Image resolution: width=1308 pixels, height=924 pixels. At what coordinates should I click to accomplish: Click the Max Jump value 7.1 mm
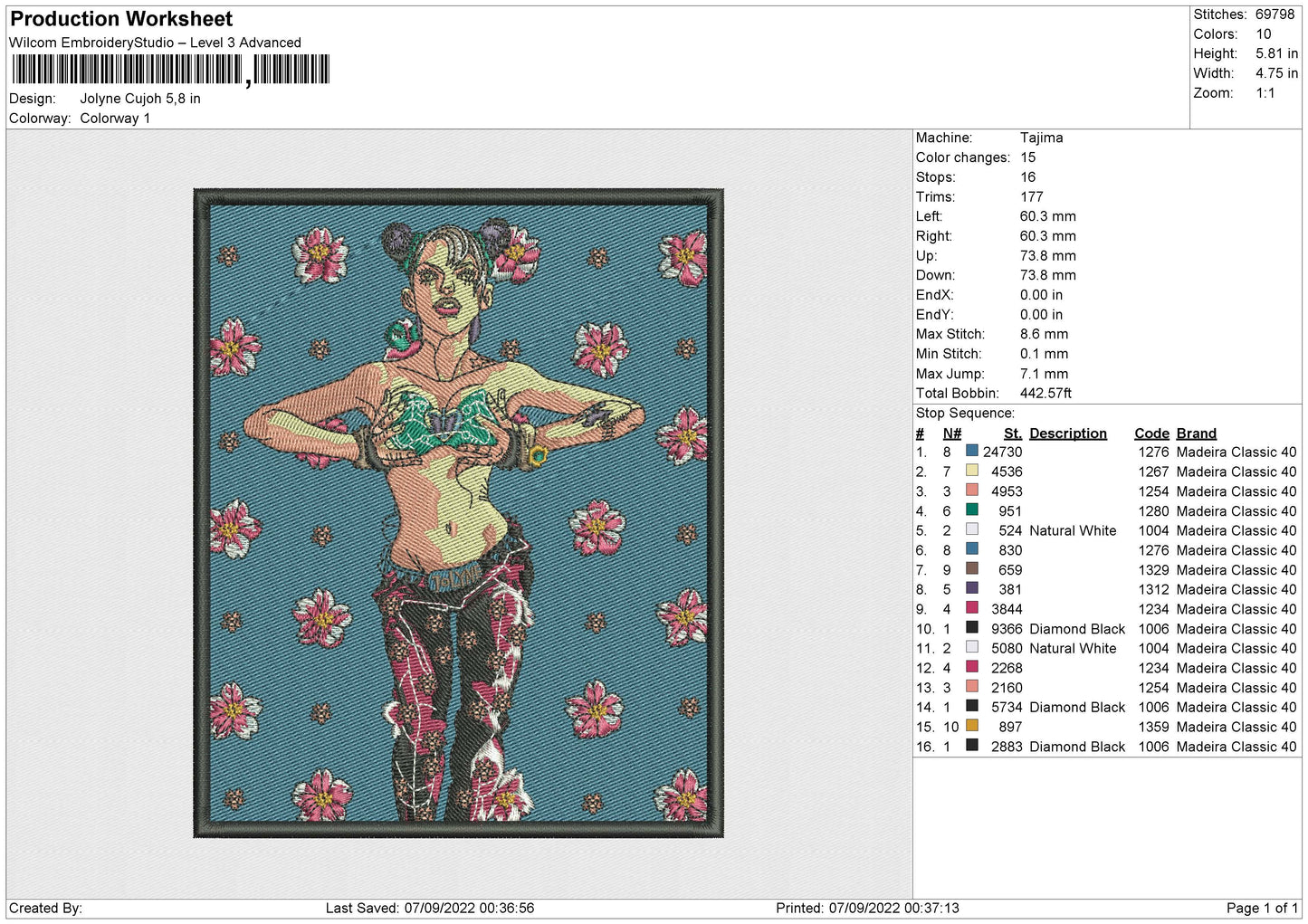1044,374
